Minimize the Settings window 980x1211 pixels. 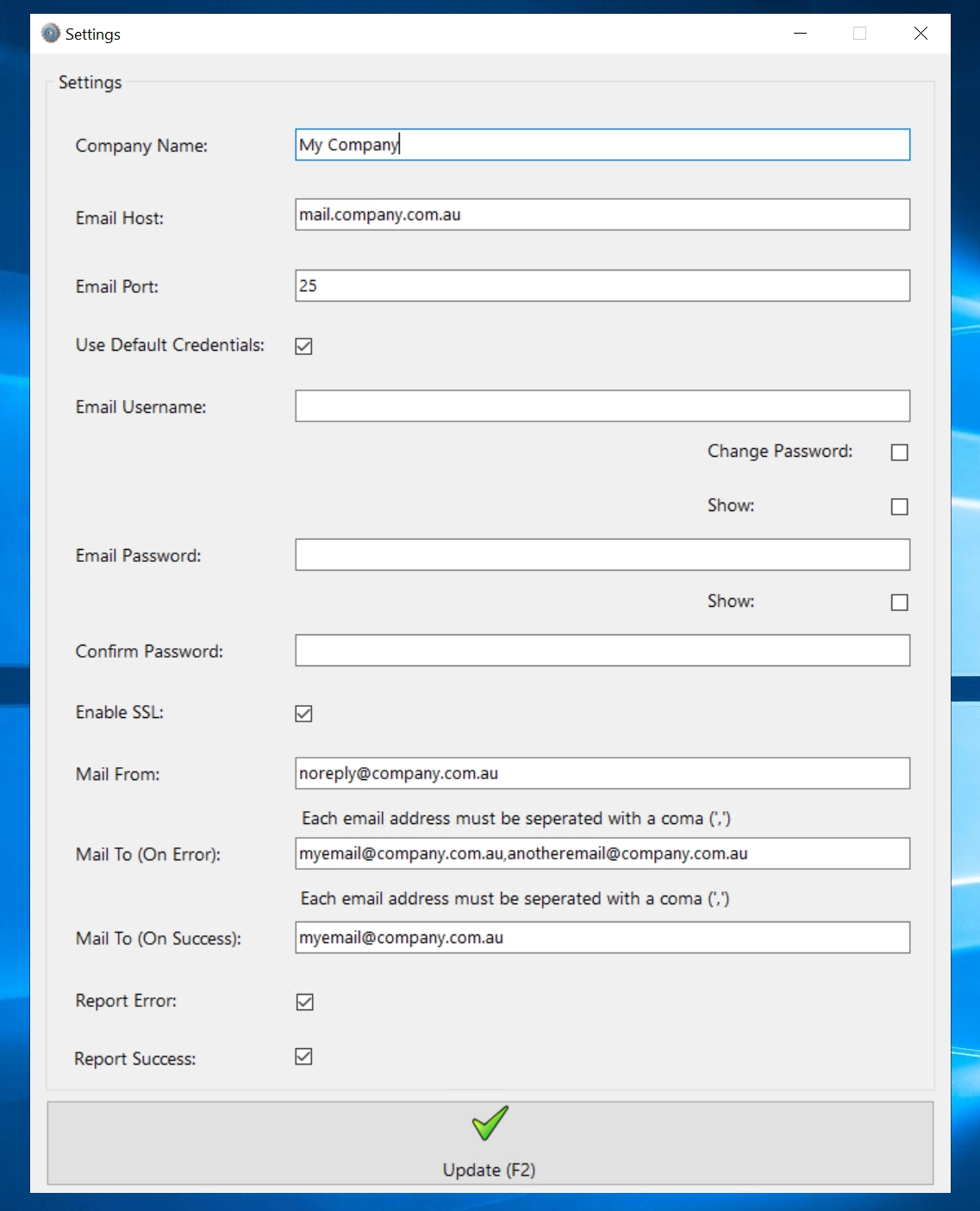[x=800, y=34]
